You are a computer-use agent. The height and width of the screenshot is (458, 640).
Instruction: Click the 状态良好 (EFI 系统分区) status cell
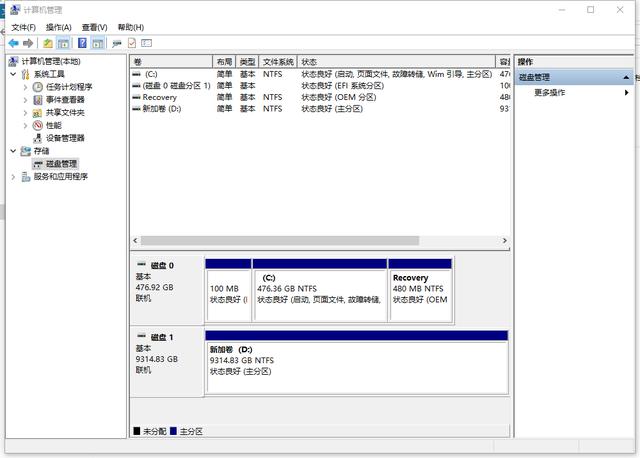(342, 86)
